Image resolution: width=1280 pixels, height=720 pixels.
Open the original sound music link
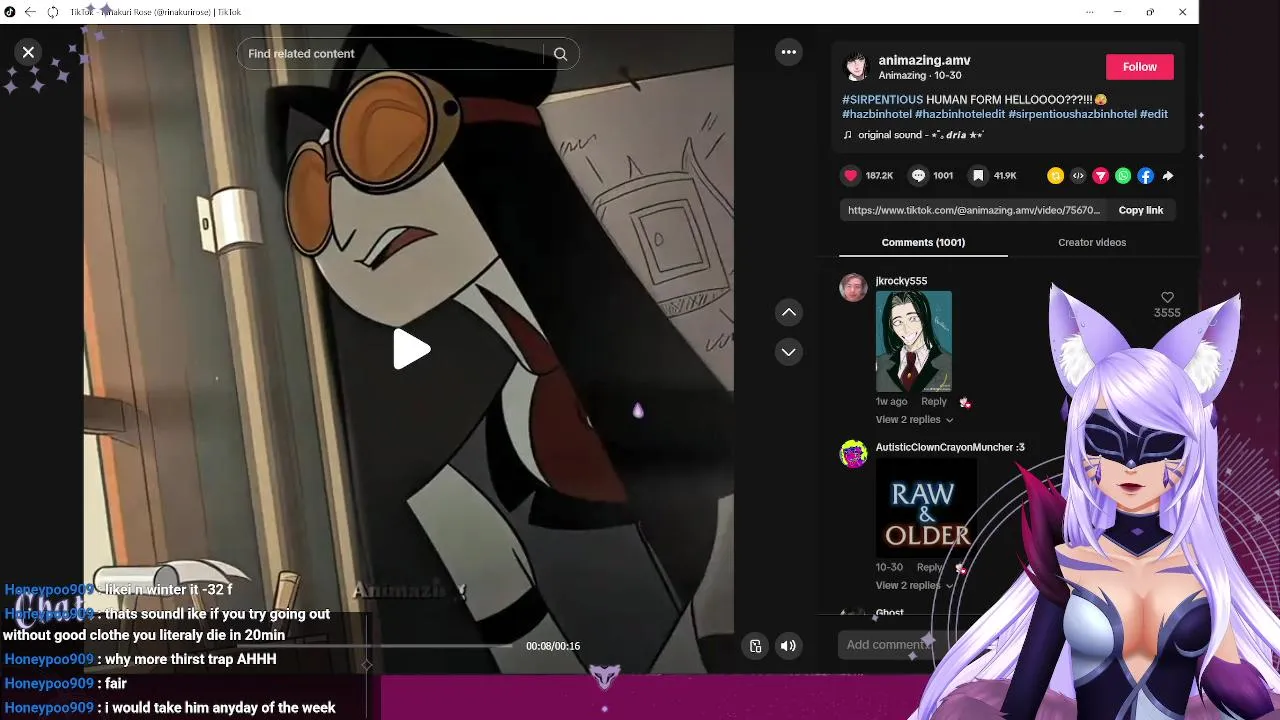pos(914,135)
